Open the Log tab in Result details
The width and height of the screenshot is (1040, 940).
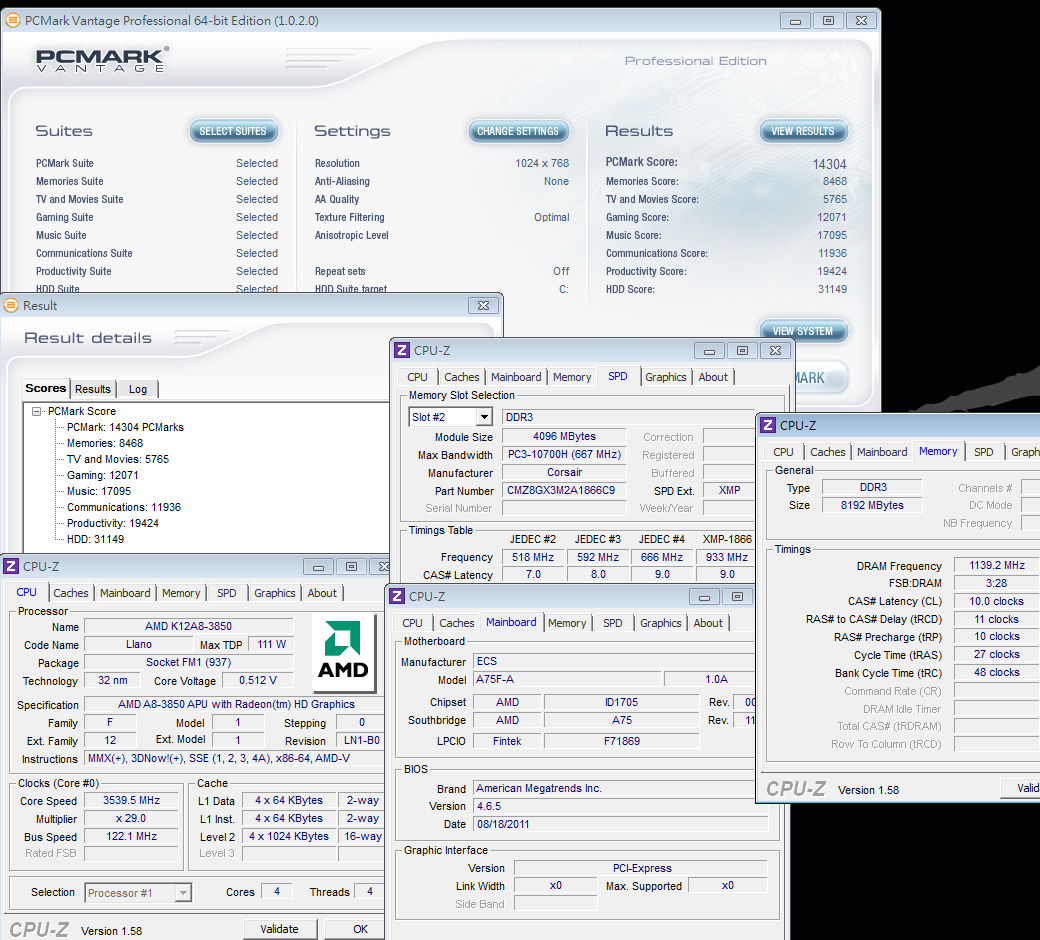[138, 389]
